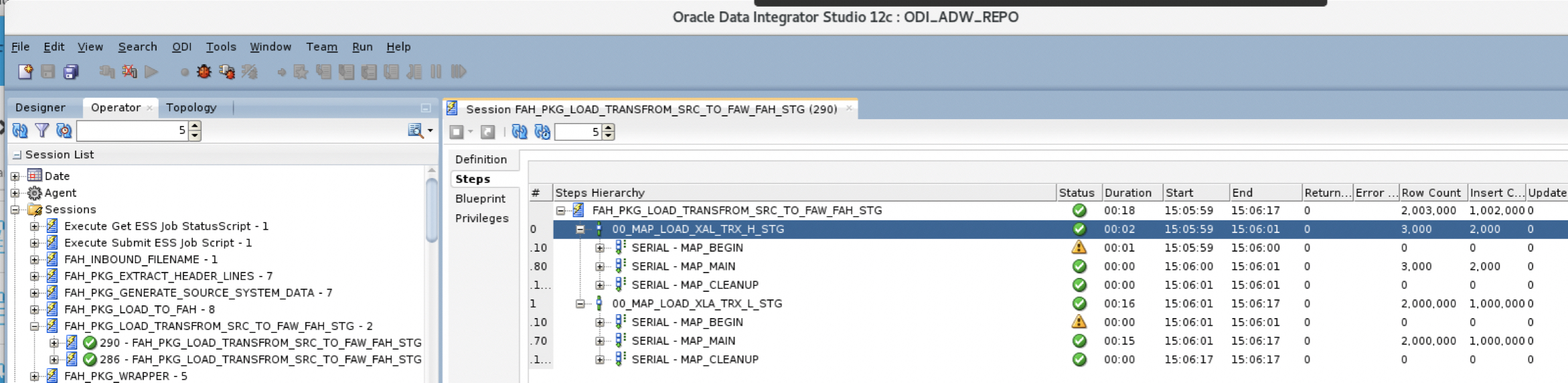Click the Refresh icon in the session editor toolbar
The image size is (1568, 383).
pyautogui.click(x=520, y=132)
